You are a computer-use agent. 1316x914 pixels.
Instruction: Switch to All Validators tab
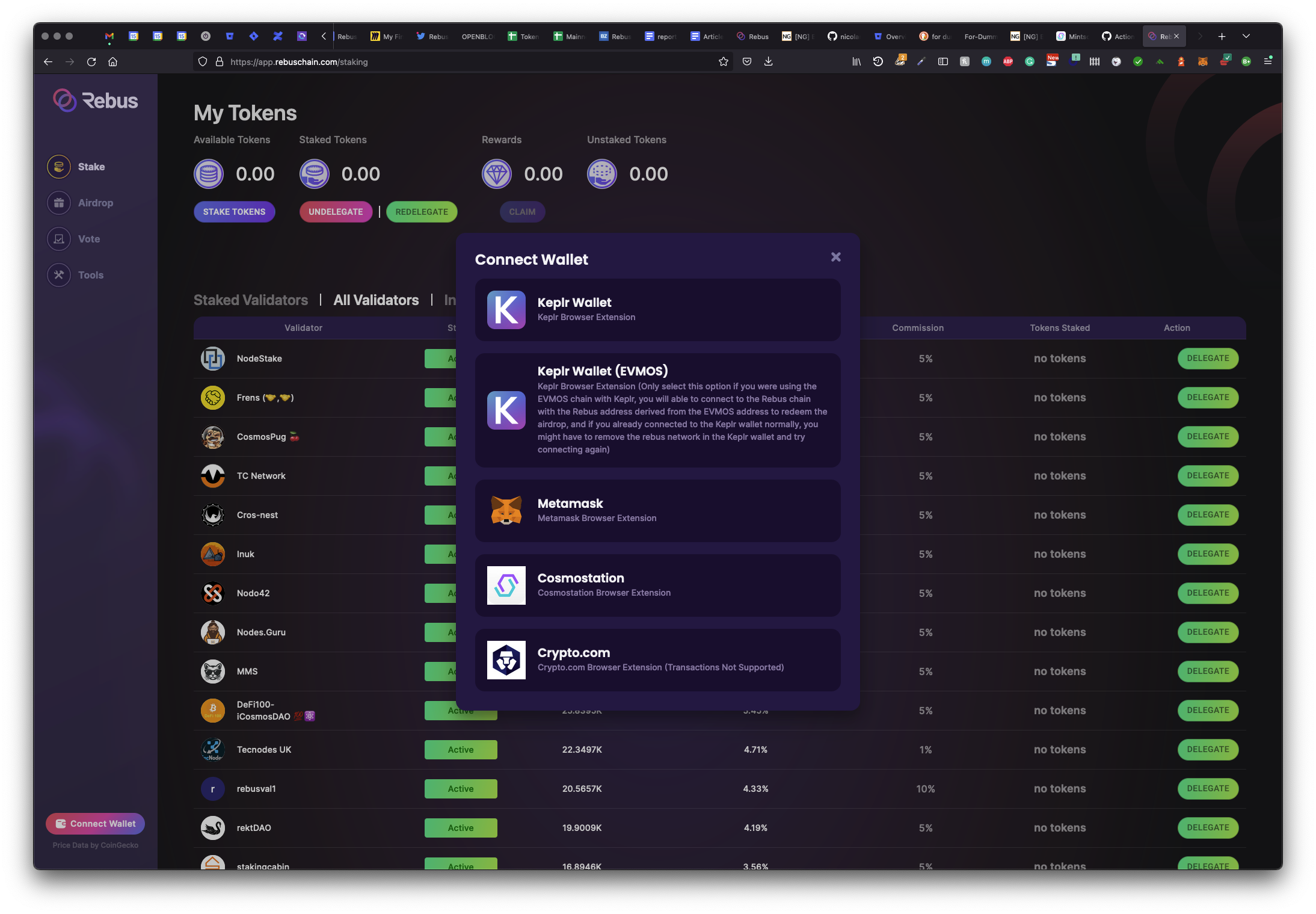click(x=376, y=300)
